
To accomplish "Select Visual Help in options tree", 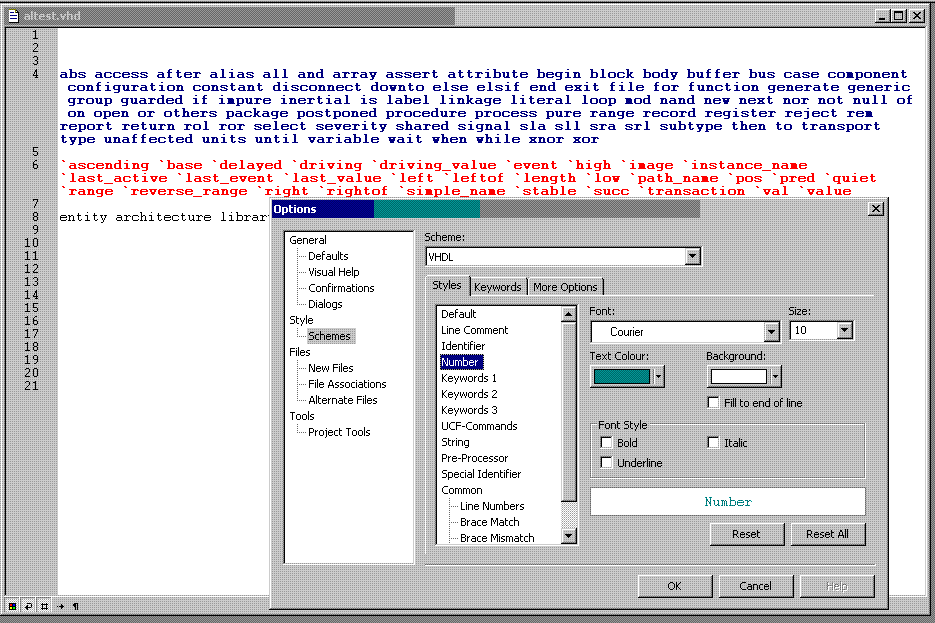I will (x=333, y=272).
